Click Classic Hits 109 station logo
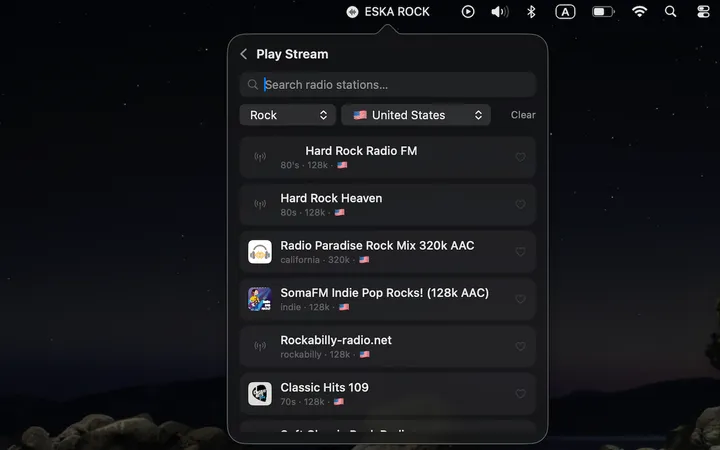 pyautogui.click(x=260, y=394)
